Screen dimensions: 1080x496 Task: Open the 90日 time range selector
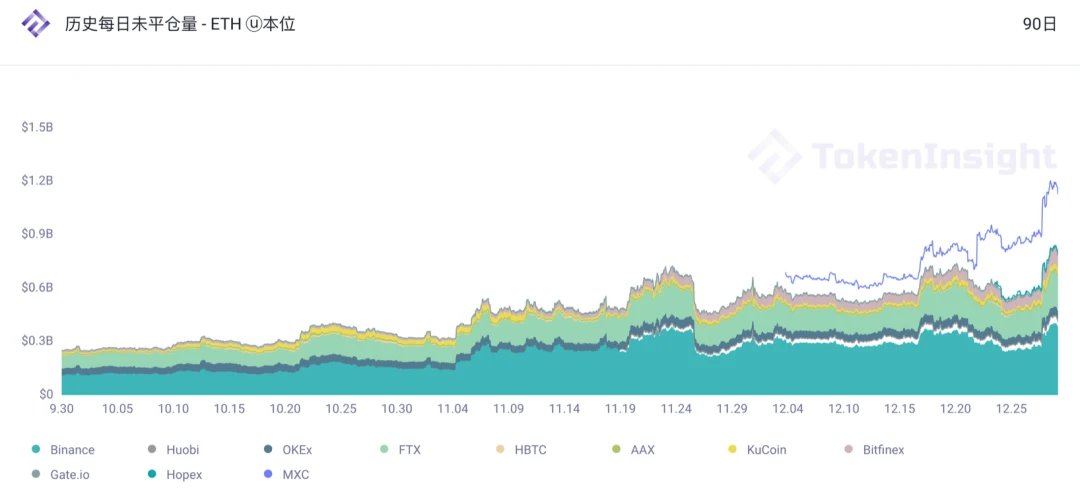pos(1040,24)
